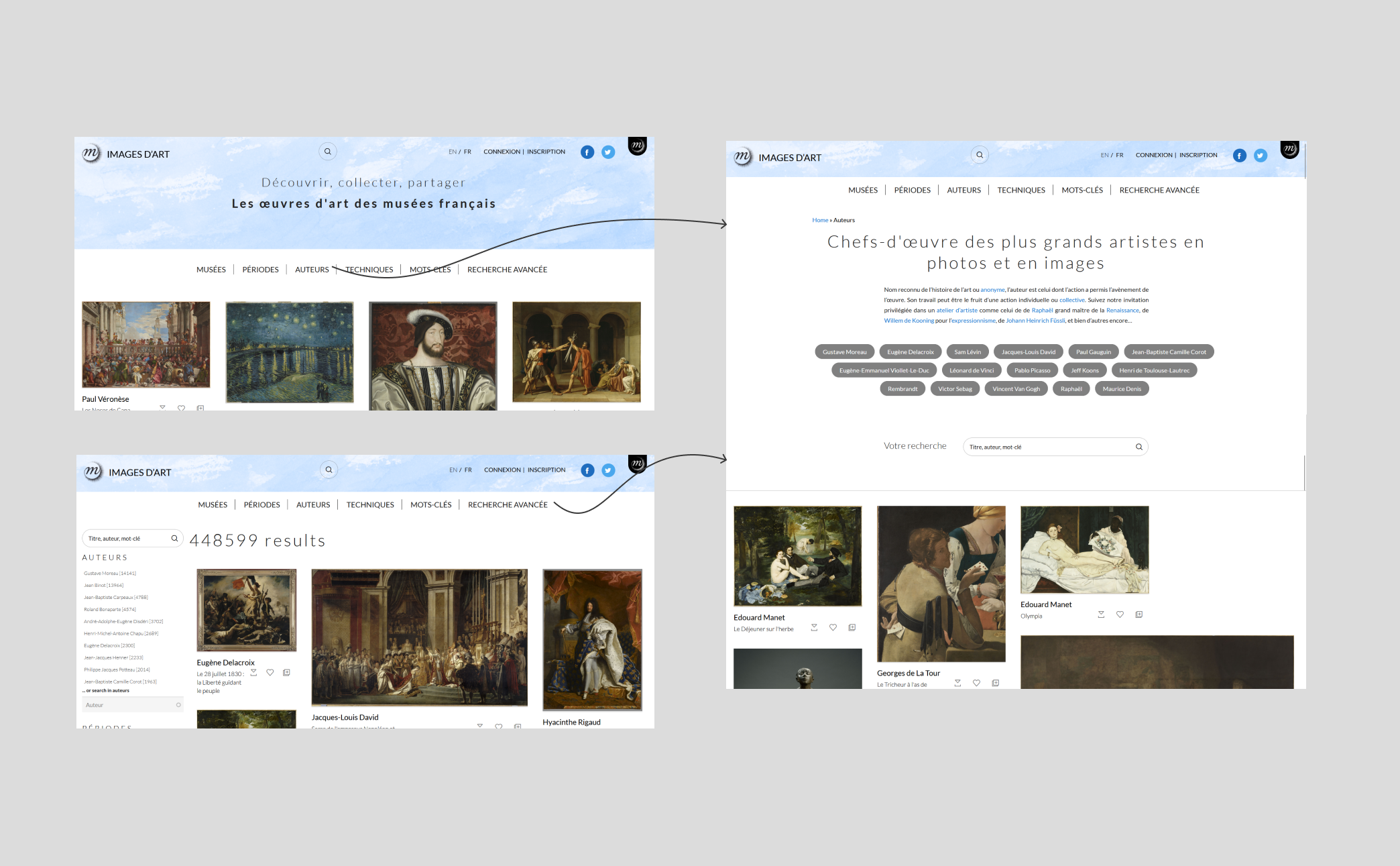Add Olympia to a collection
1400x866 pixels.
click(x=1139, y=614)
